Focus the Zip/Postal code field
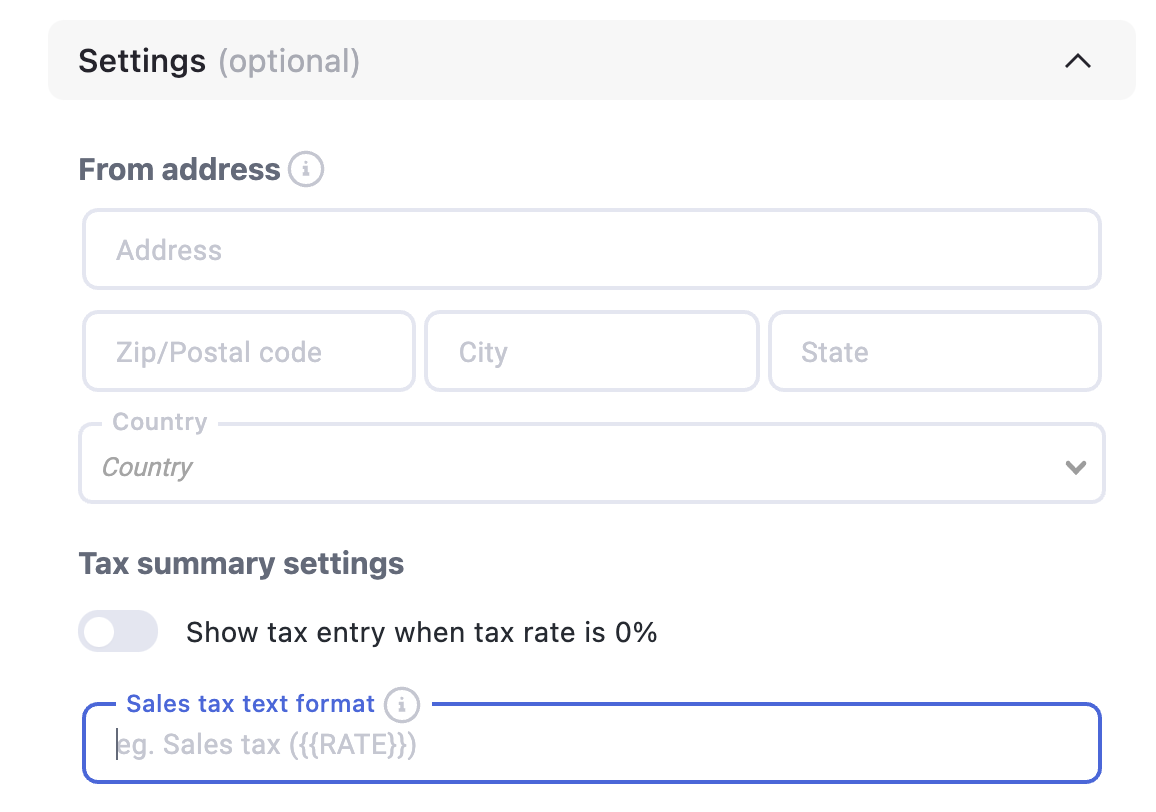Viewport: 1156px width, 812px height. pos(248,351)
